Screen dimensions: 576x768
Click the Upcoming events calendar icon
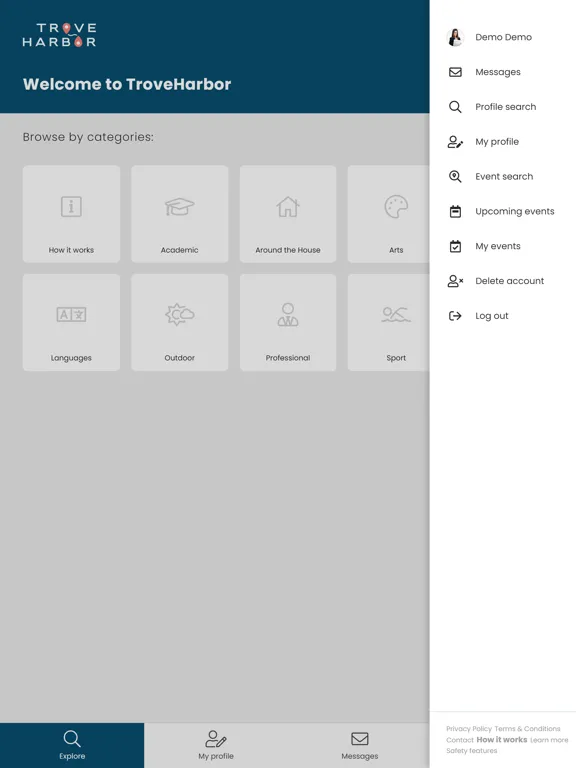[455, 211]
